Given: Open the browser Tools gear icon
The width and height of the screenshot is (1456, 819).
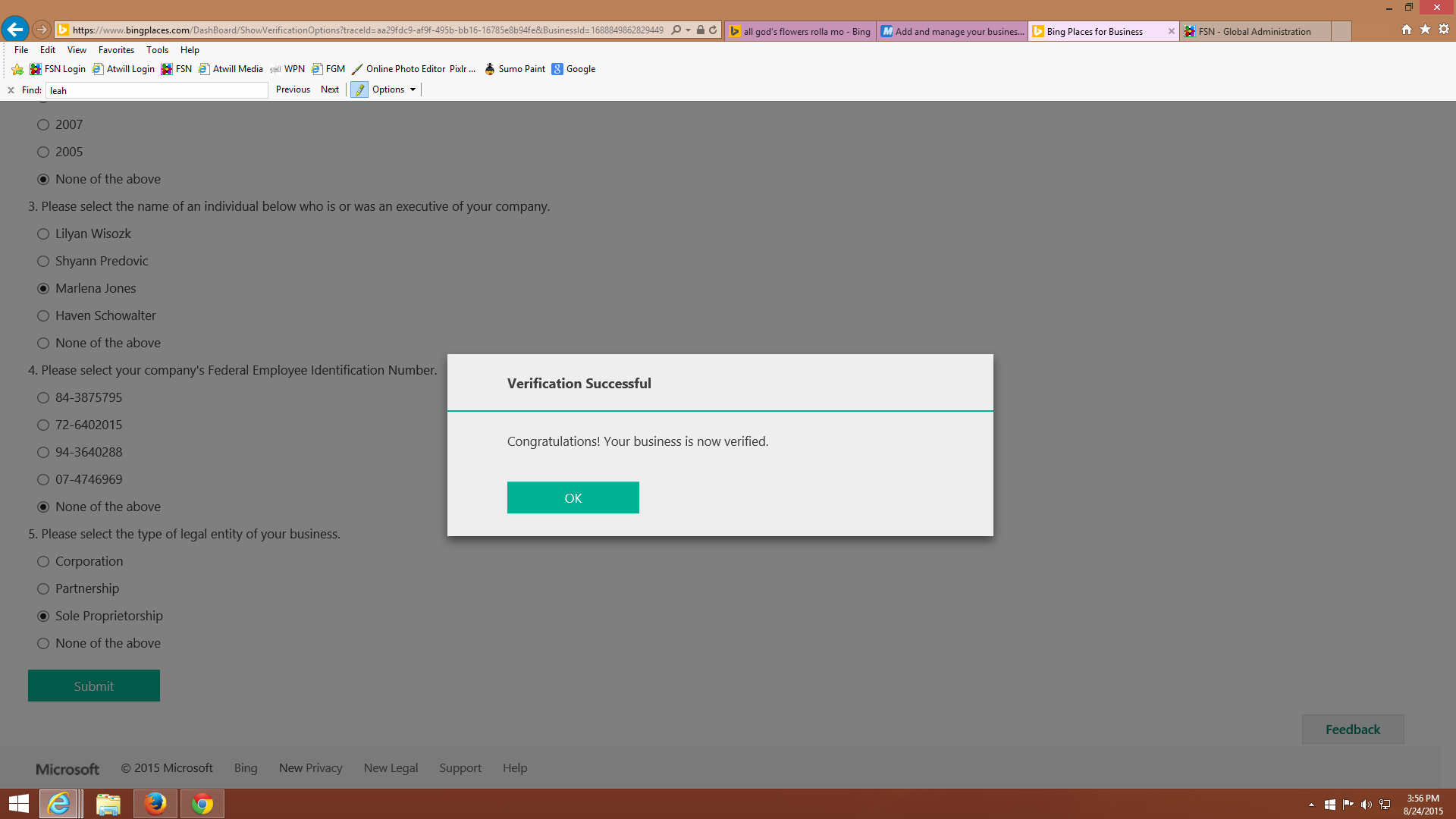Looking at the screenshot, I should point(1444,30).
